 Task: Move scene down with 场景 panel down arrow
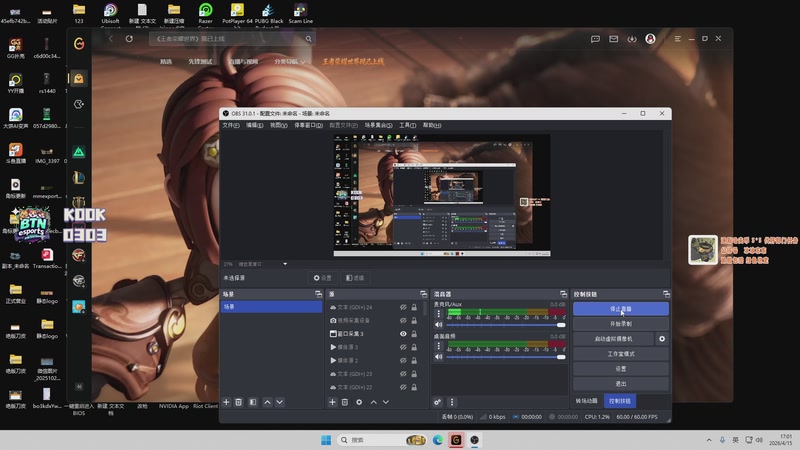coord(280,402)
